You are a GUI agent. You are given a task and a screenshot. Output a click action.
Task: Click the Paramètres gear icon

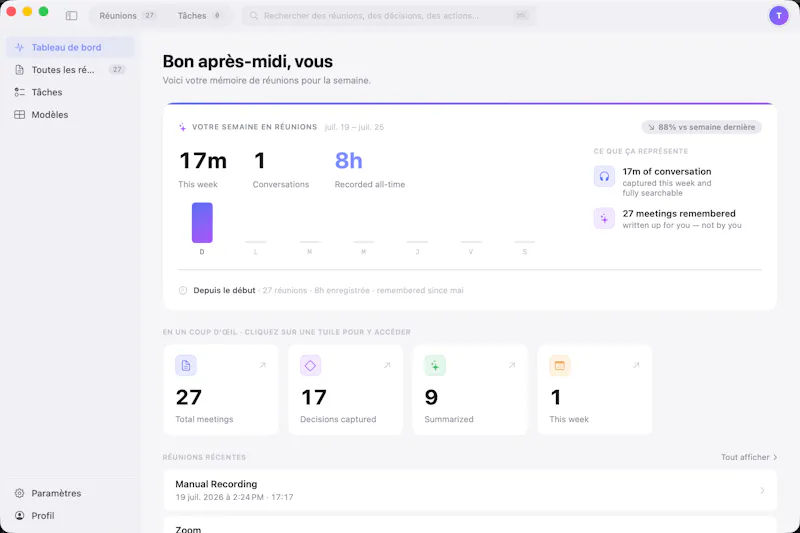pyautogui.click(x=19, y=493)
